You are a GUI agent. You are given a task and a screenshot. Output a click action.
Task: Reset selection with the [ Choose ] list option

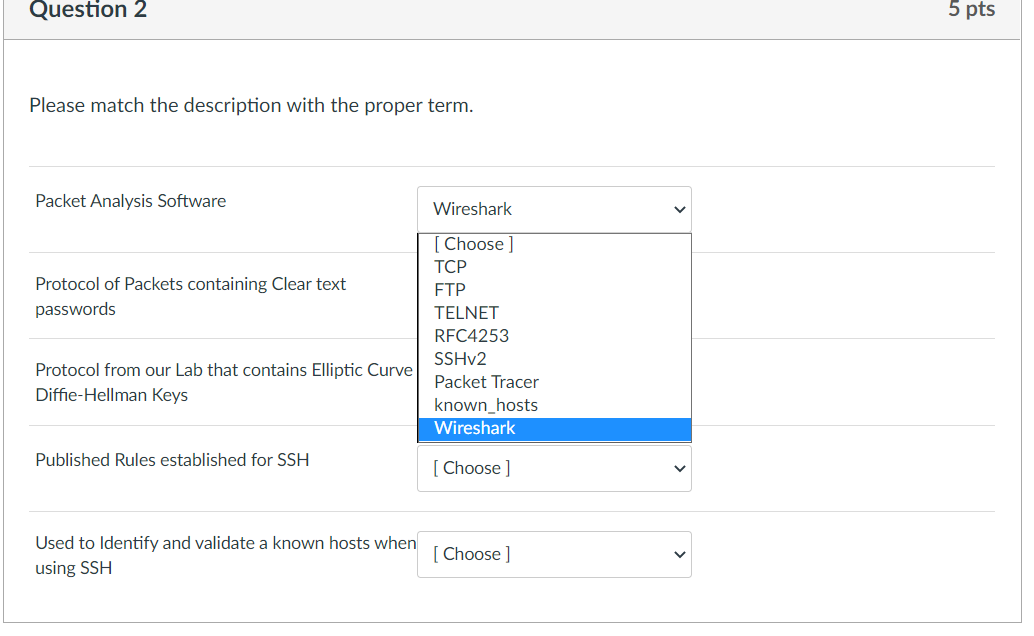click(474, 244)
